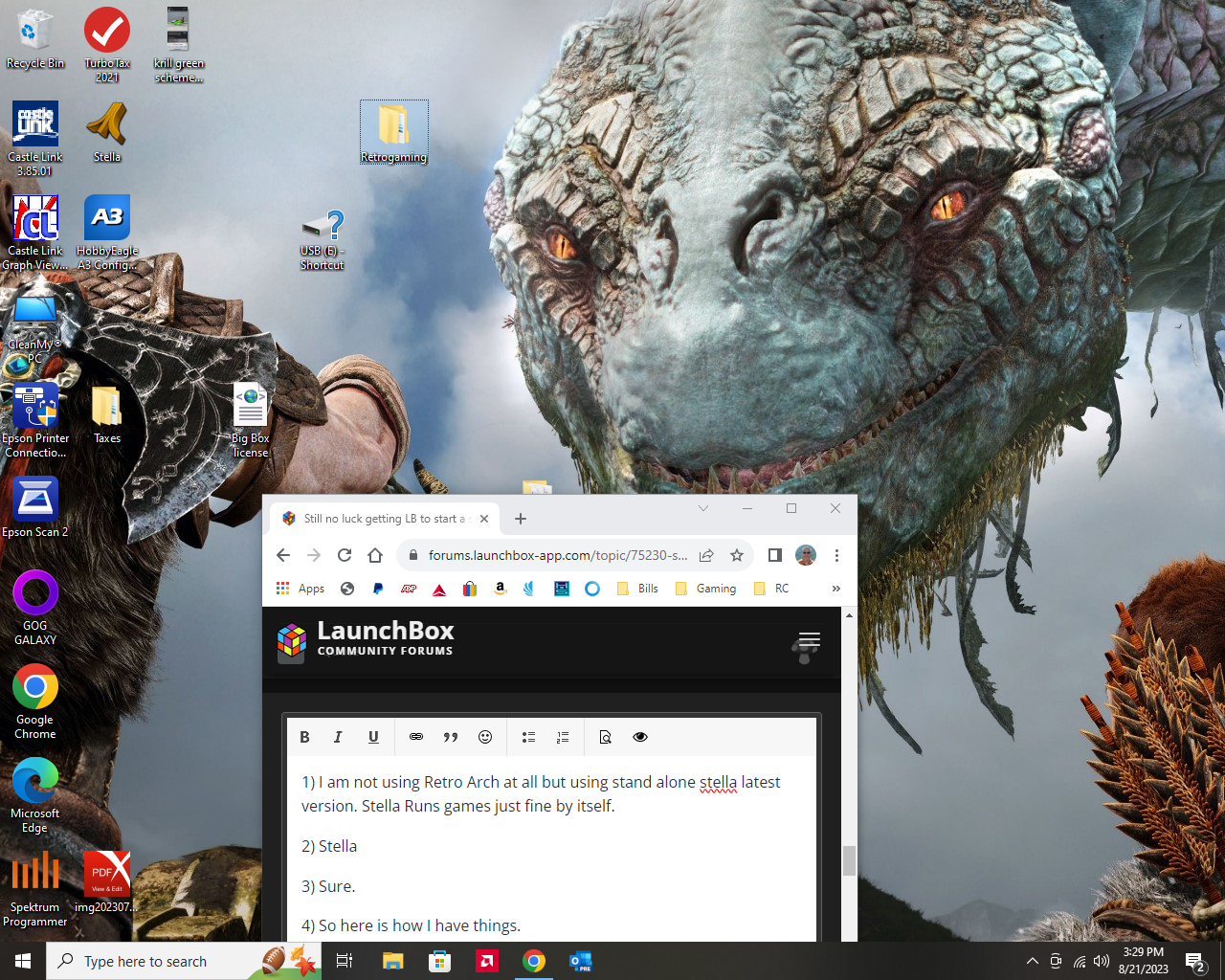Select the Big Box license file
The image size is (1225, 980).
[251, 420]
